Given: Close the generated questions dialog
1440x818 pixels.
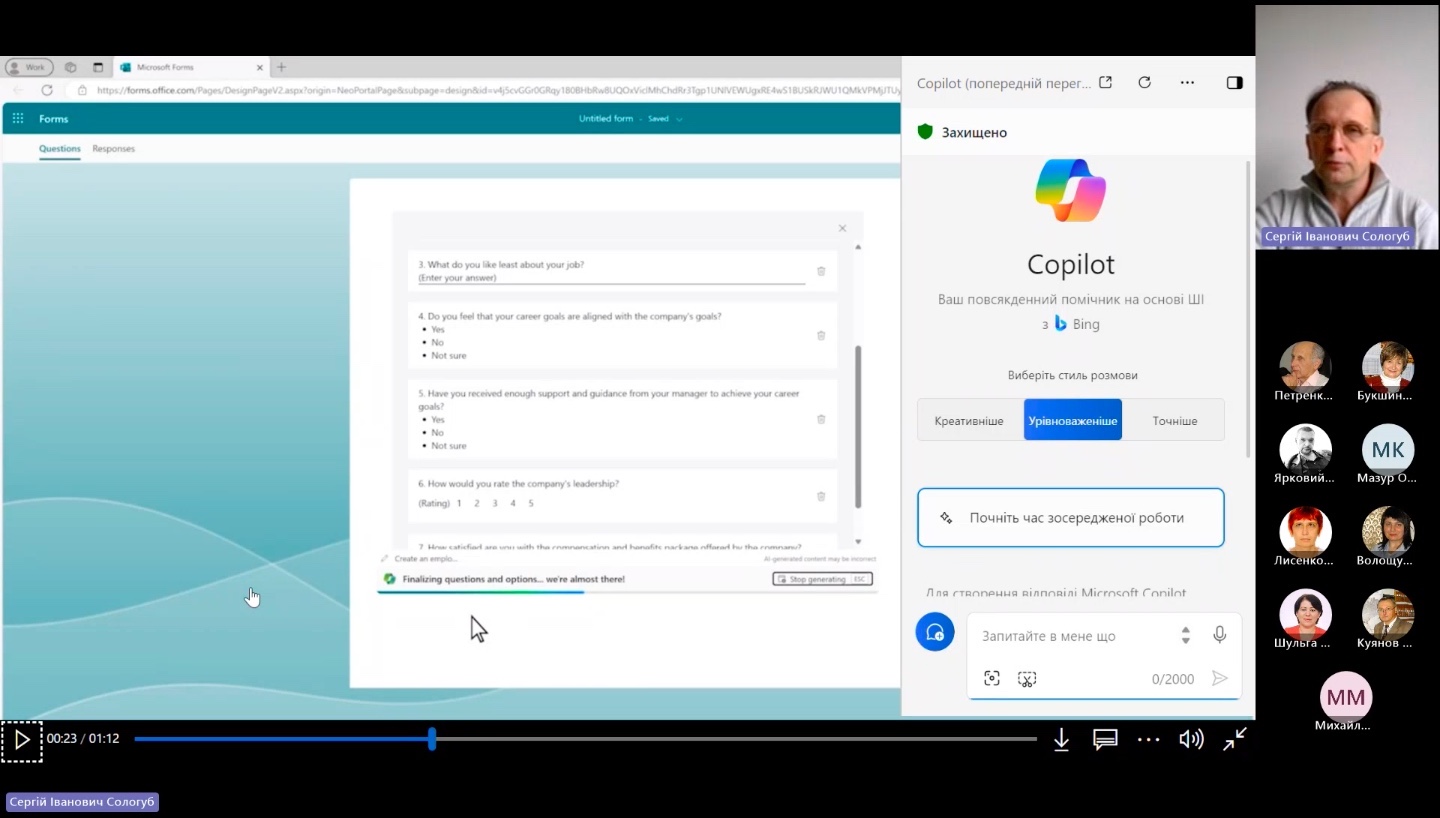Looking at the screenshot, I should coord(842,228).
